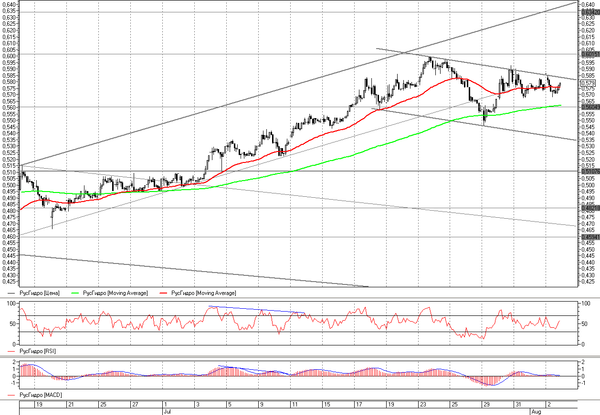Click the Aug month label
Image resolution: width=600 pixels, height=415 pixels.
(536, 412)
